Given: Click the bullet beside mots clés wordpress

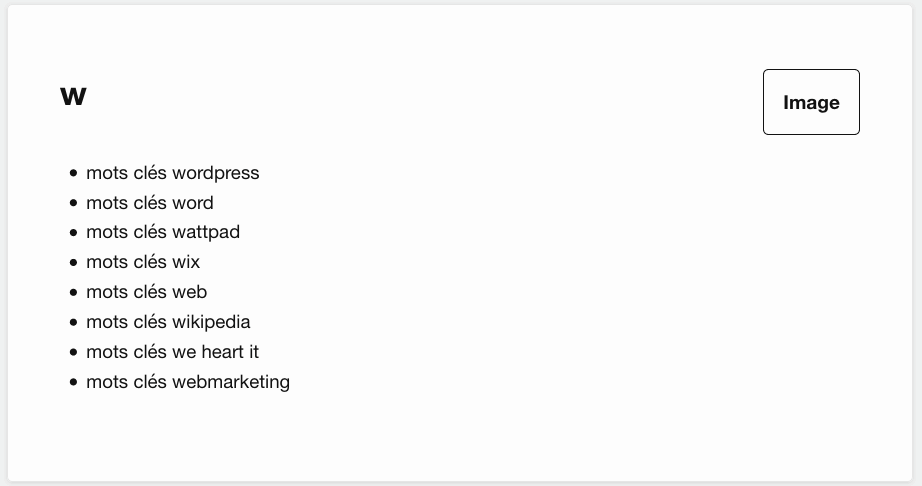Looking at the screenshot, I should 73,173.
